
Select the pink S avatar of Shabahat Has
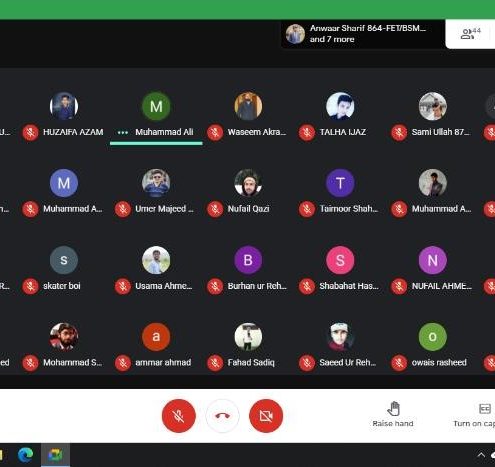coord(340,260)
